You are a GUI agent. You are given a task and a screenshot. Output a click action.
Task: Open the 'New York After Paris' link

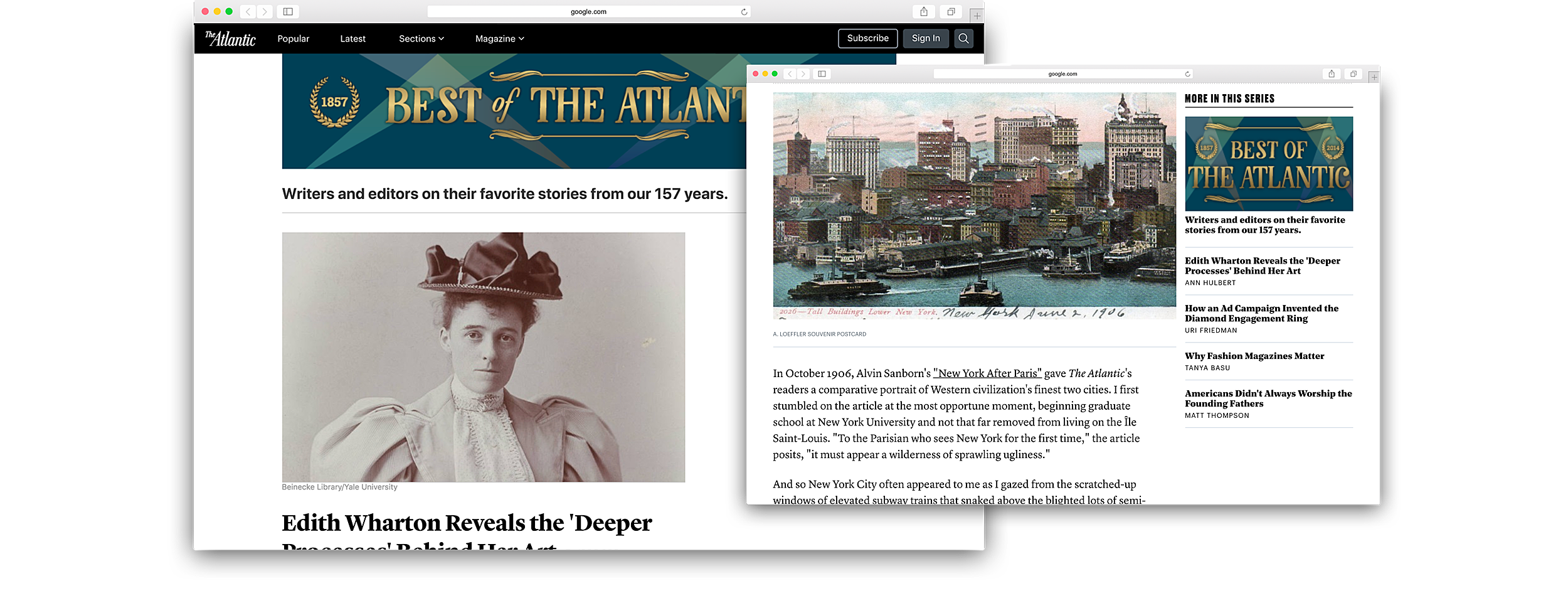[987, 373]
